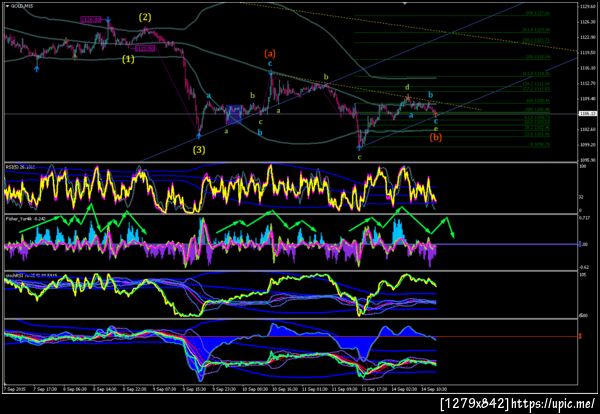Select the blue down arrow above the first peak
The height and width of the screenshot is (414, 600).
(108, 19)
